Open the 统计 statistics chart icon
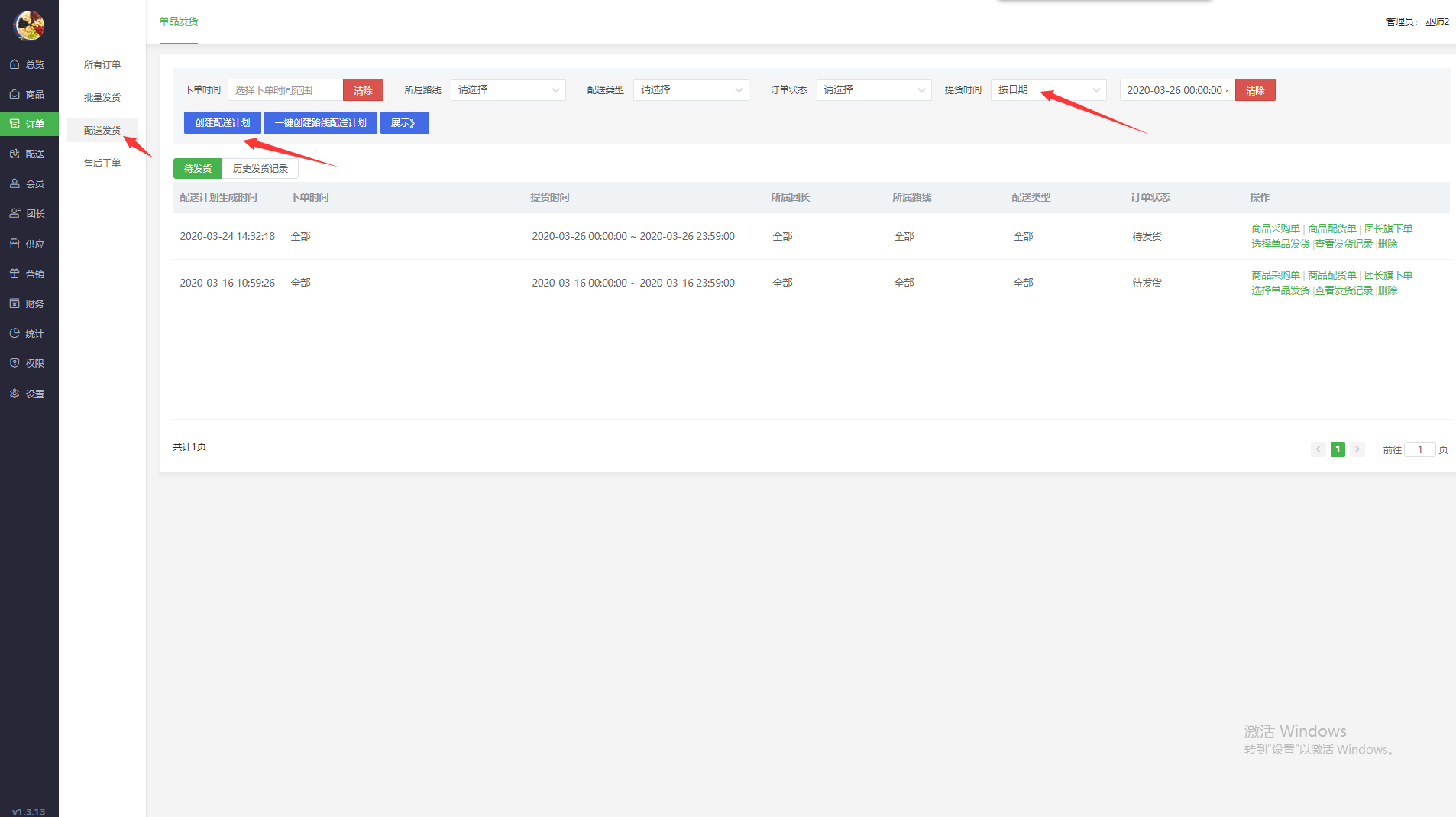Viewport: 1456px width, 817px height. 15,333
